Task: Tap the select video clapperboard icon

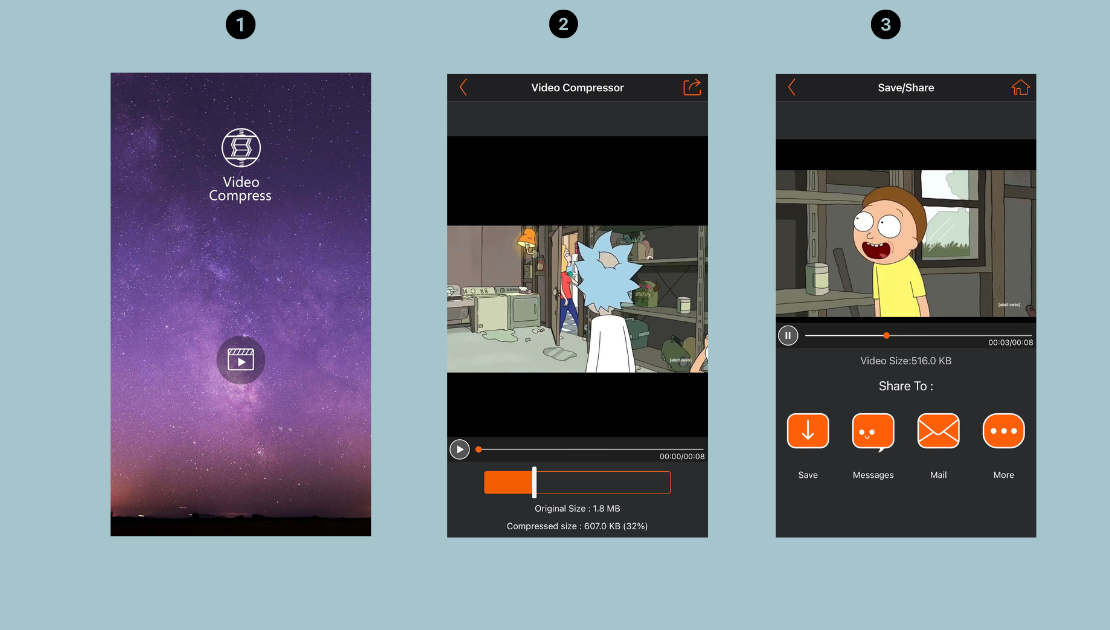Action: click(241, 360)
